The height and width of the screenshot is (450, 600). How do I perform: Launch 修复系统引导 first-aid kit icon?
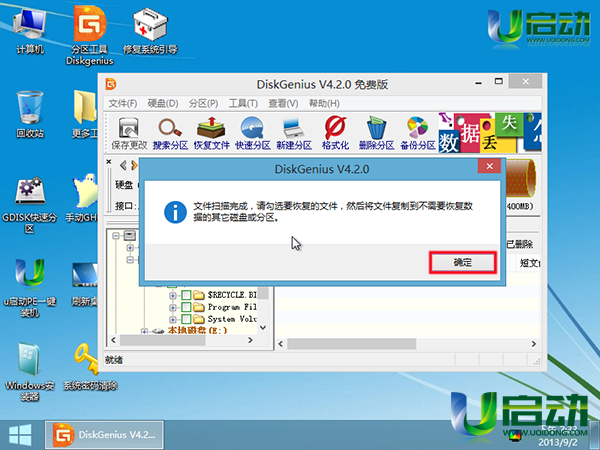click(x=150, y=31)
